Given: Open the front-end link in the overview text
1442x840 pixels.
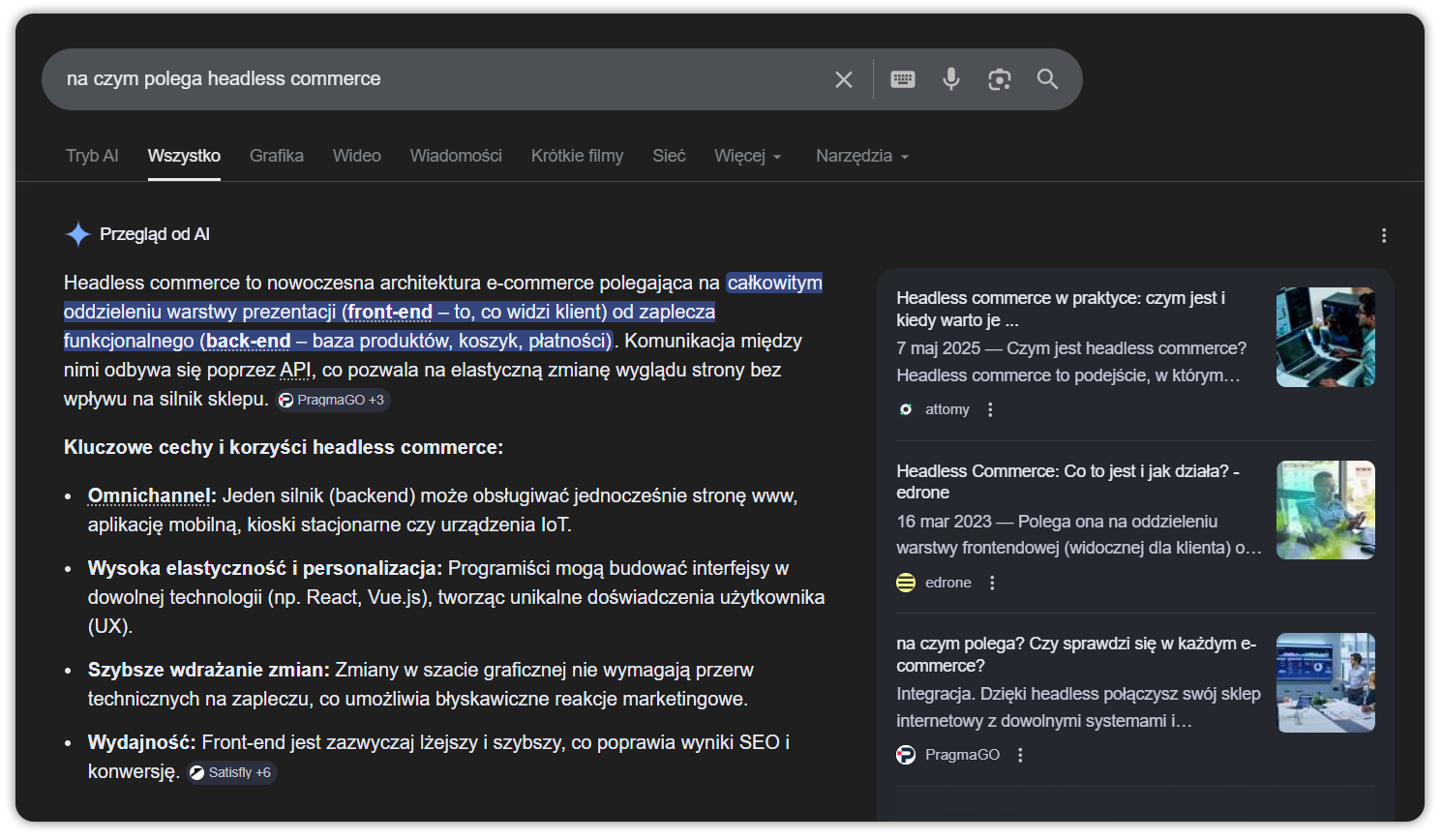Looking at the screenshot, I should pyautogui.click(x=392, y=312).
